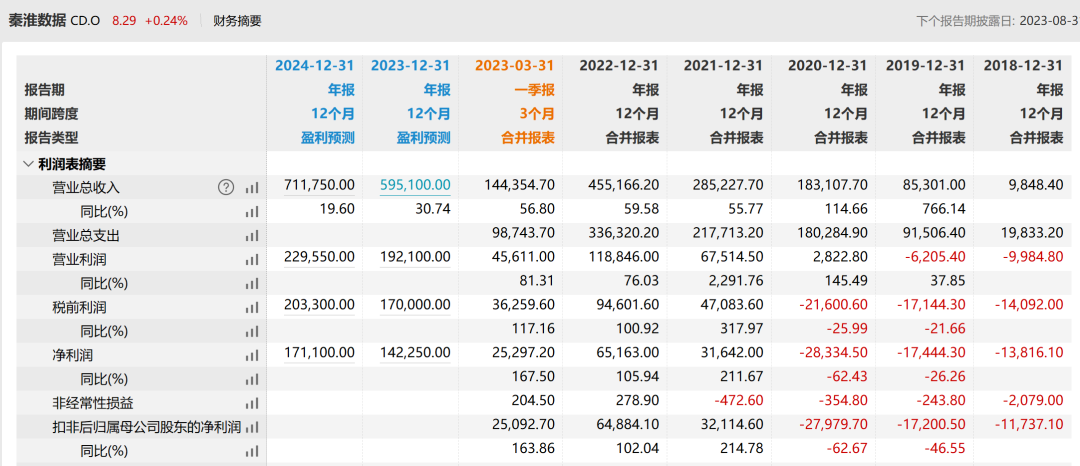This screenshot has width=1080, height=466.
Task: Open the chart icon for 营业总收入 row
Action: click(252, 187)
